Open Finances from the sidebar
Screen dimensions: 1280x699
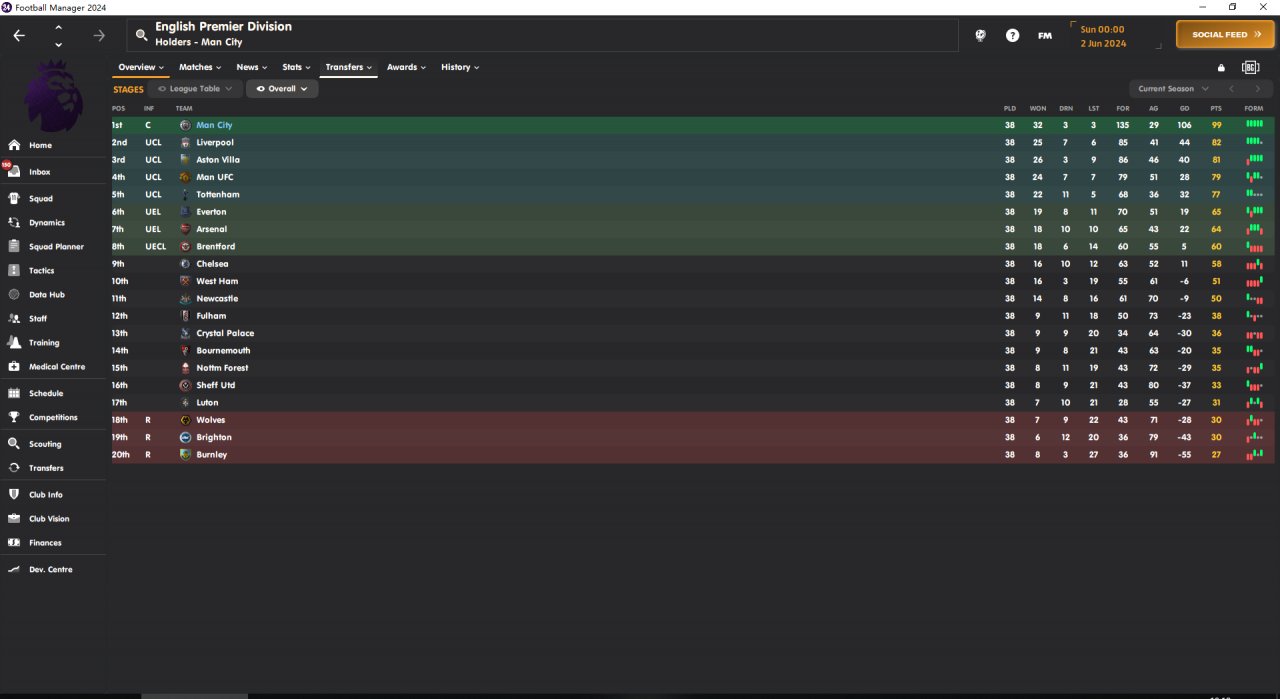45,542
